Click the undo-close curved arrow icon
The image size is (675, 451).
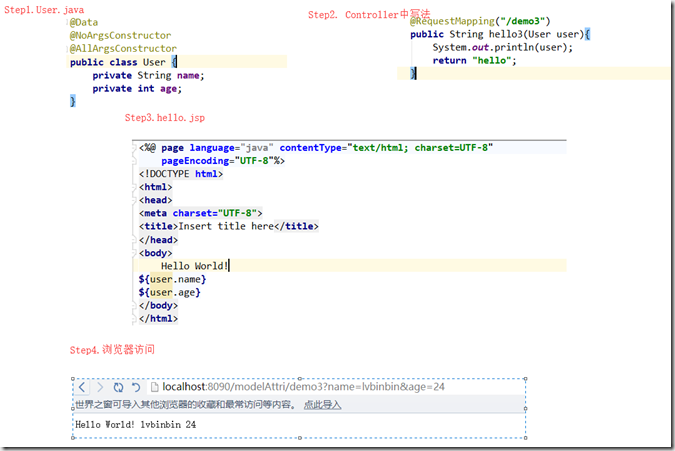[136, 387]
